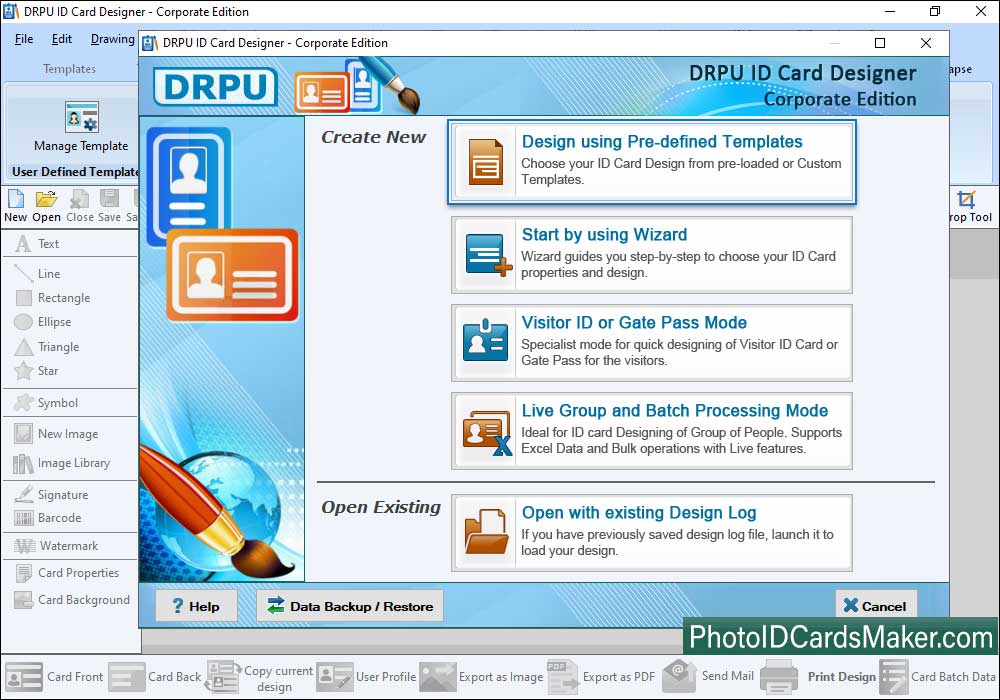Click the existing design log folder icon
The image size is (1000, 700).
(486, 532)
